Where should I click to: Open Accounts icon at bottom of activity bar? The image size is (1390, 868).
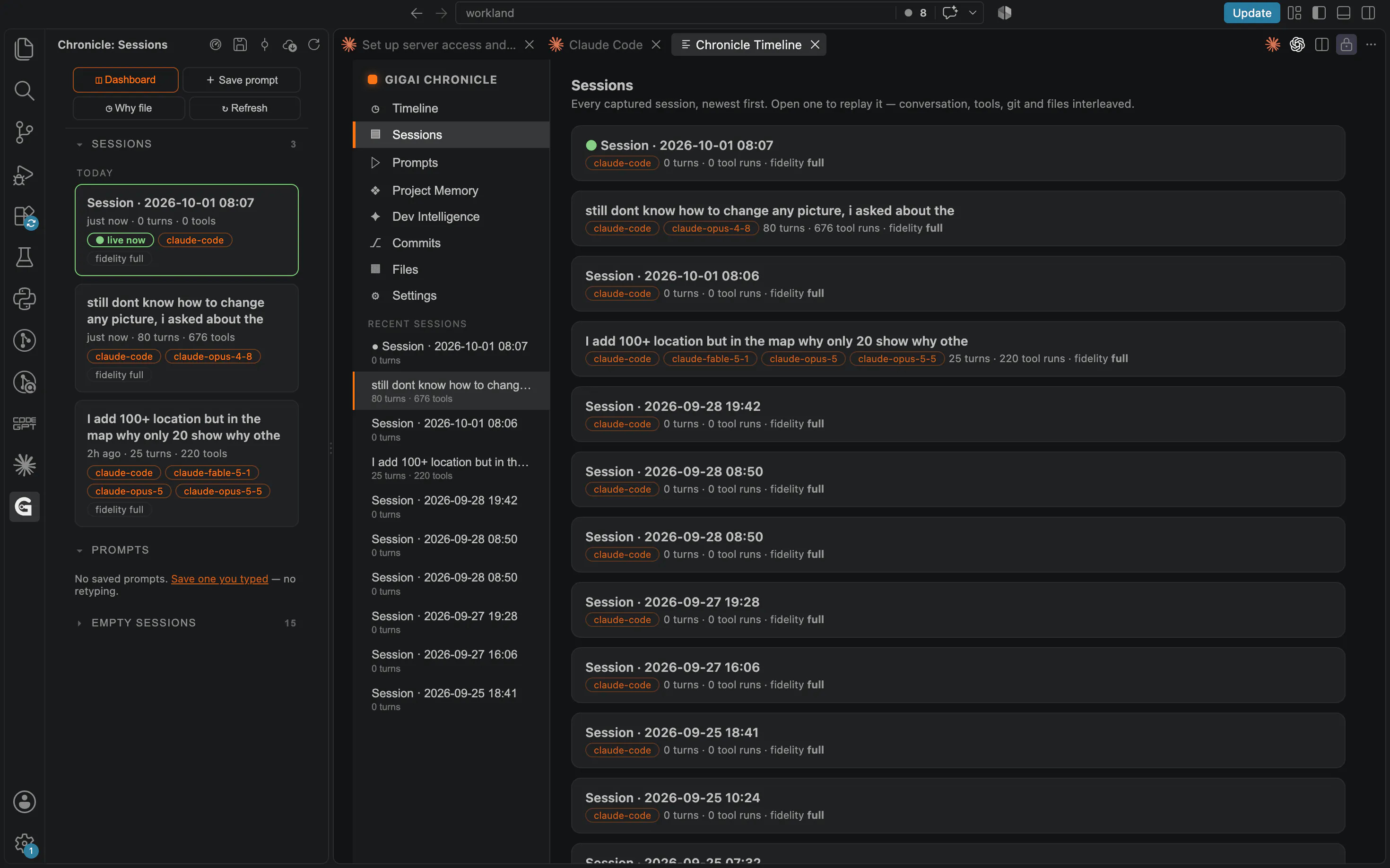click(24, 801)
